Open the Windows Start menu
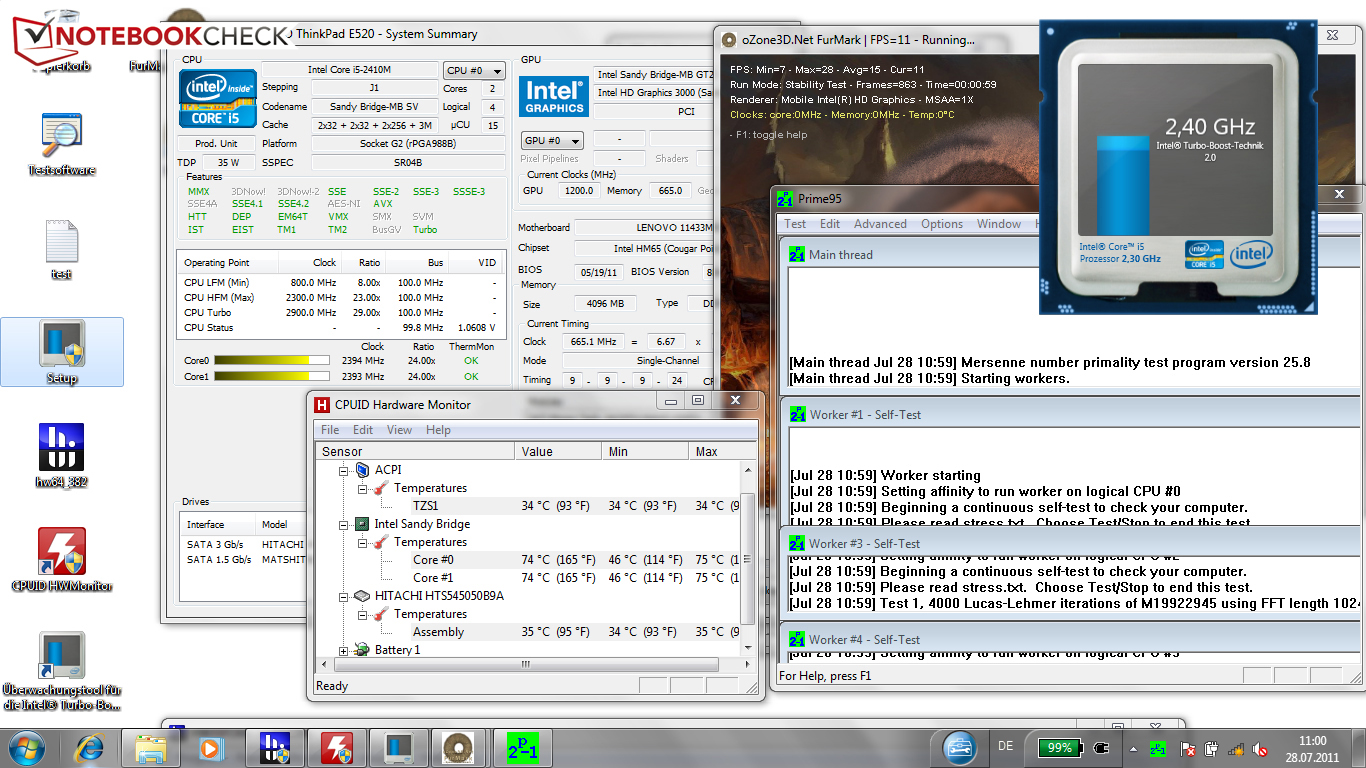Viewport: 1366px width, 768px height. click(27, 748)
